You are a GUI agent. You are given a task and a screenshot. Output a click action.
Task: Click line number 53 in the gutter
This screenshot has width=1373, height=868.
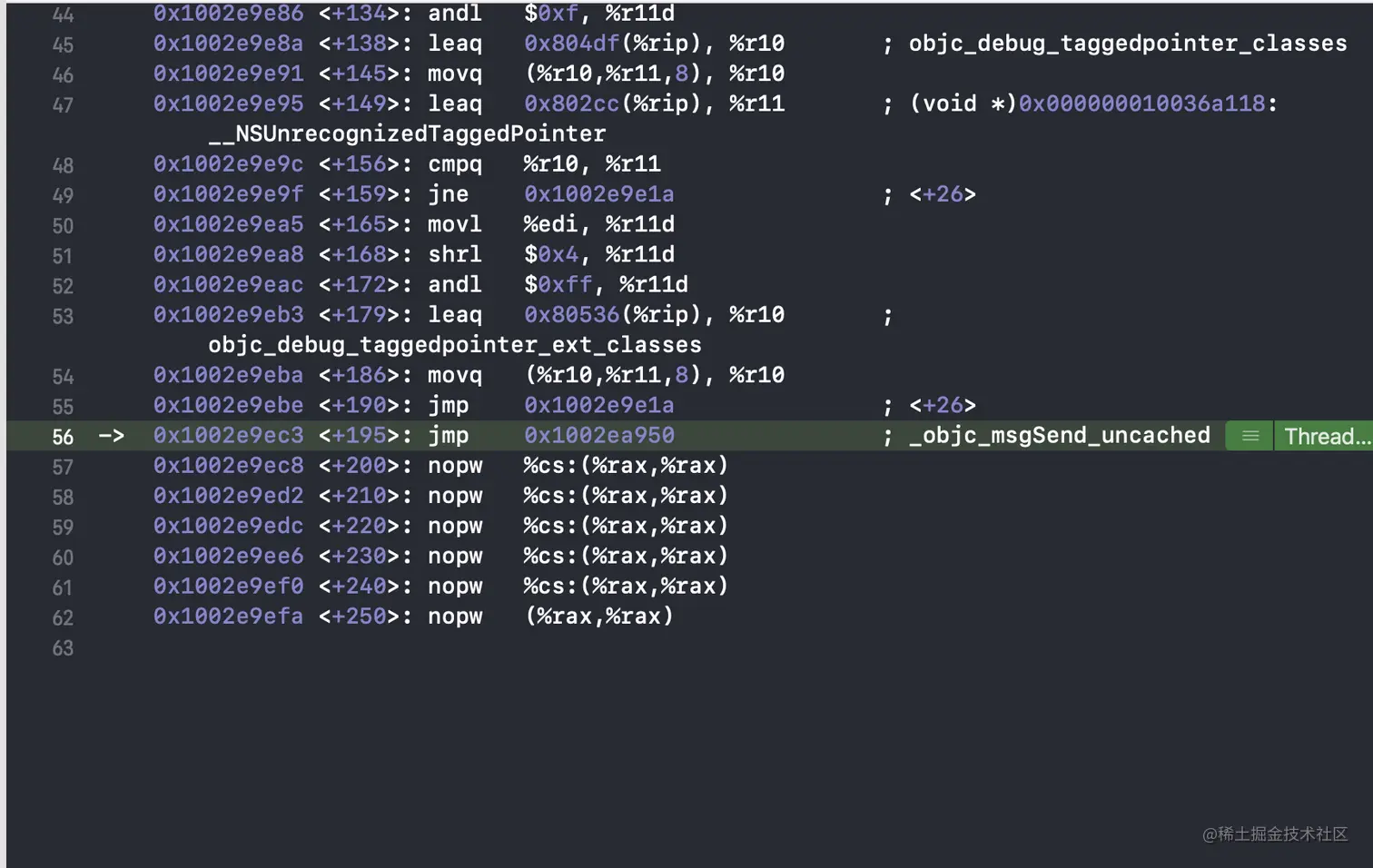tap(63, 316)
